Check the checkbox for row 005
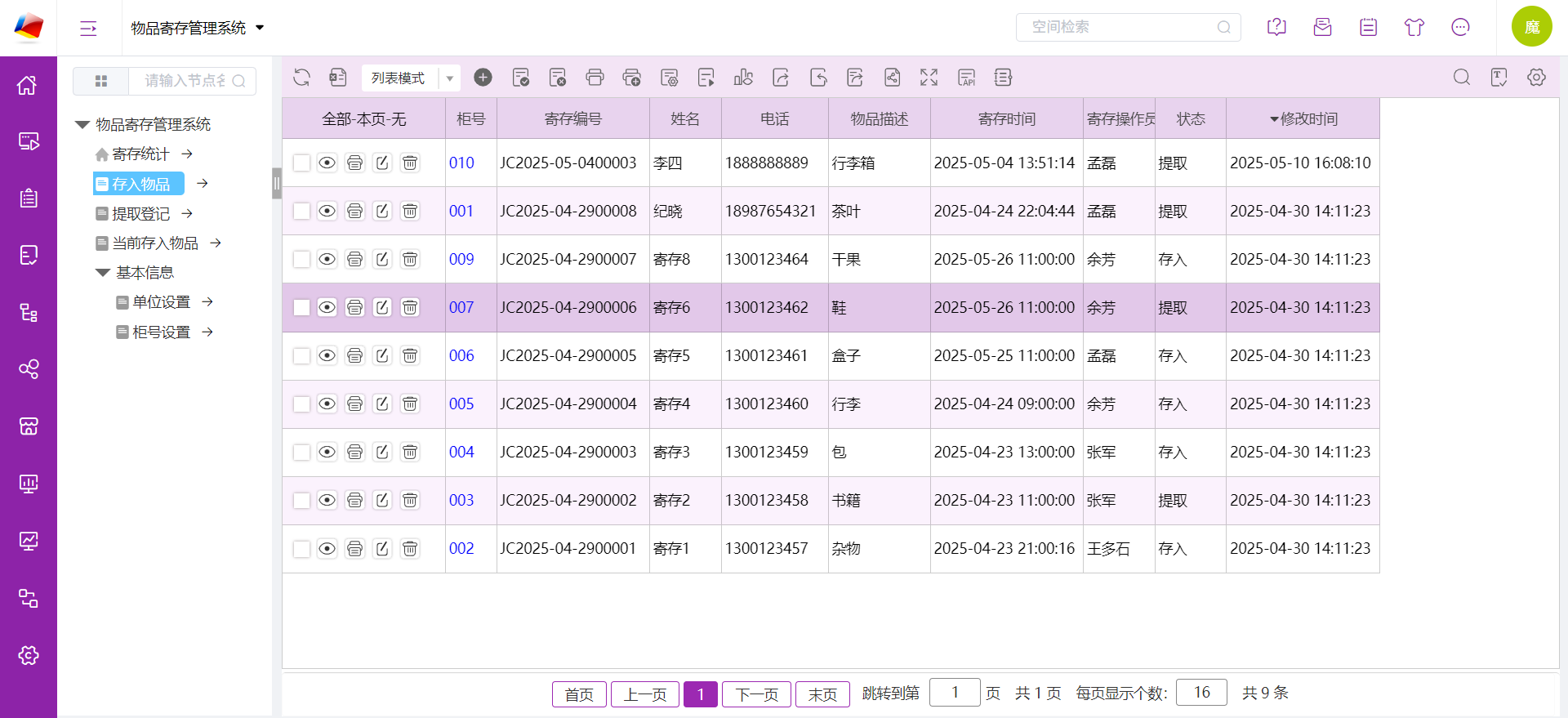 [301, 404]
